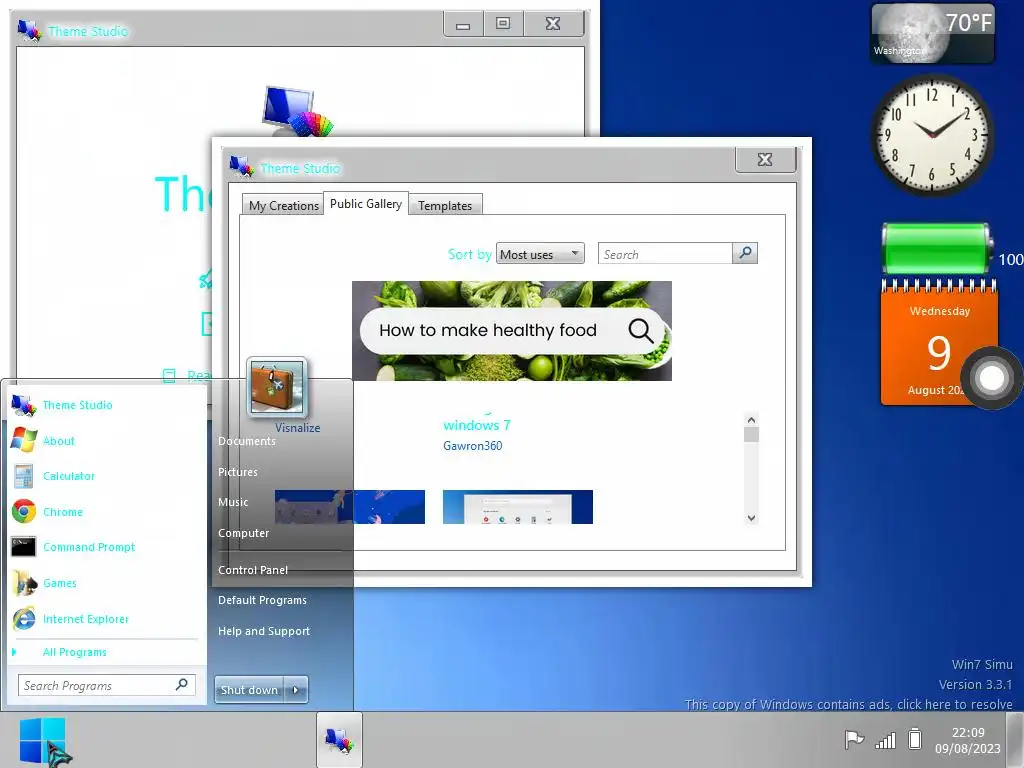Open Computer in the Start menu
1024x768 pixels.
click(x=244, y=533)
